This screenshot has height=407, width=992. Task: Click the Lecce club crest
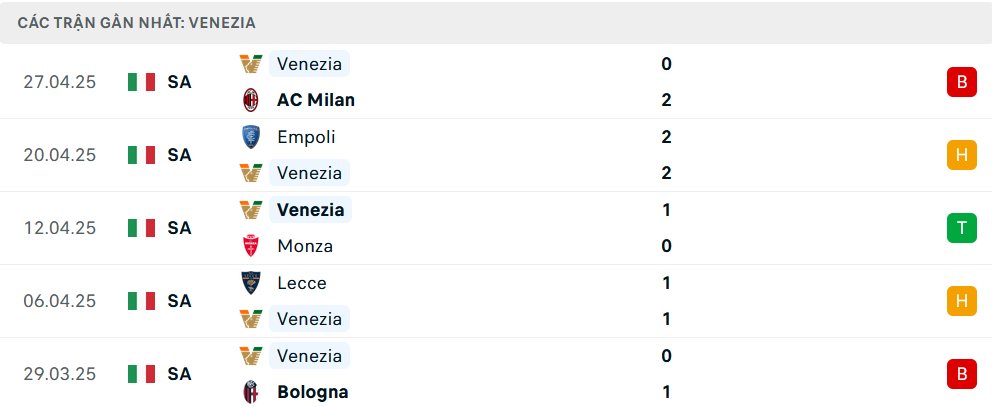[x=251, y=283]
